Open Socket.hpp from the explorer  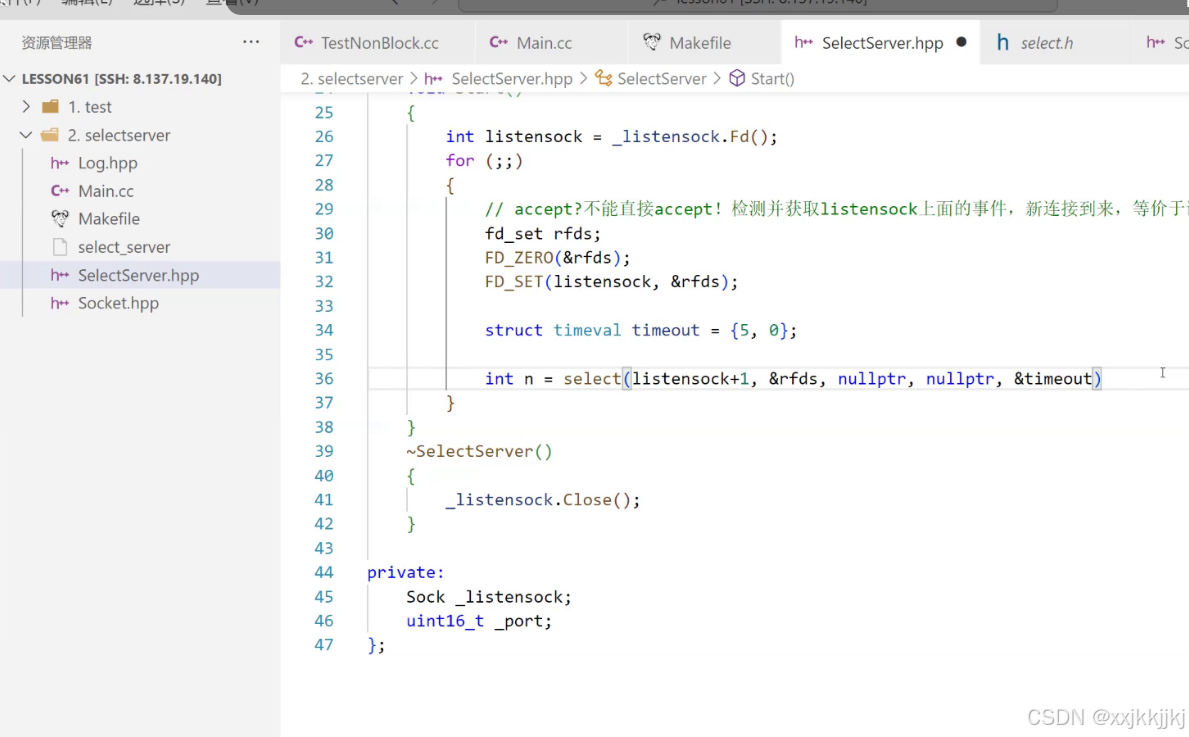tap(118, 303)
